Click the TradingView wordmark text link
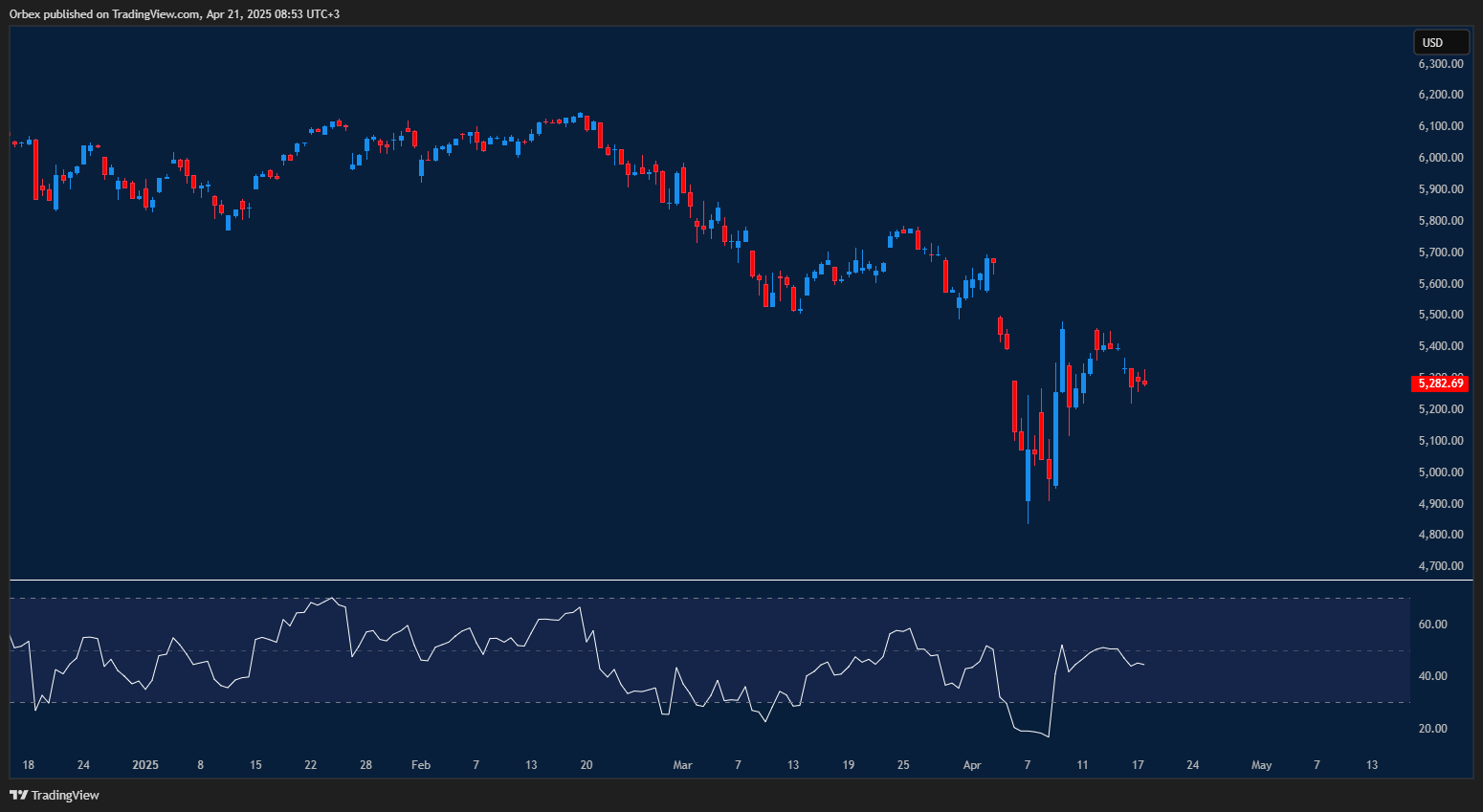Viewport: 1483px width, 812px height. tap(63, 795)
